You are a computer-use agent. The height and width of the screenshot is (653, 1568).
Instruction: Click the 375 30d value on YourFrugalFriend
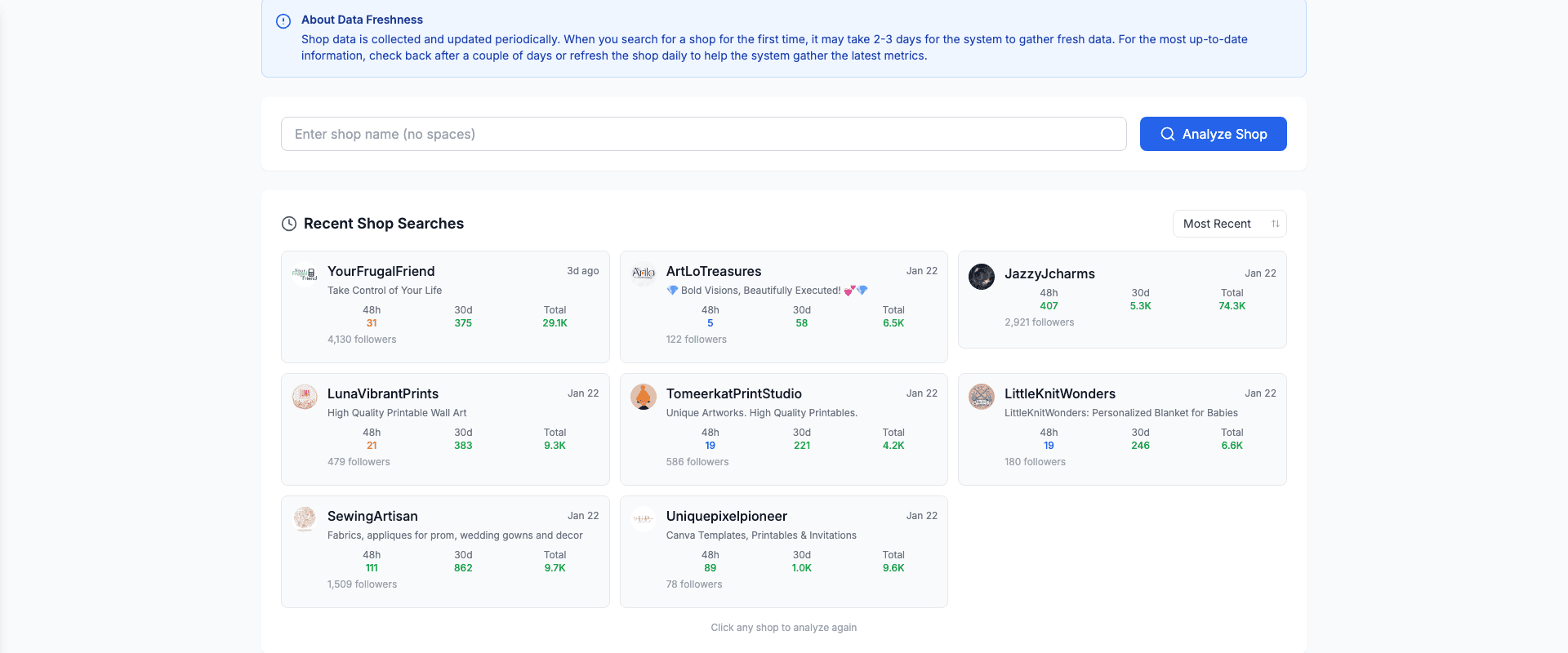click(463, 323)
